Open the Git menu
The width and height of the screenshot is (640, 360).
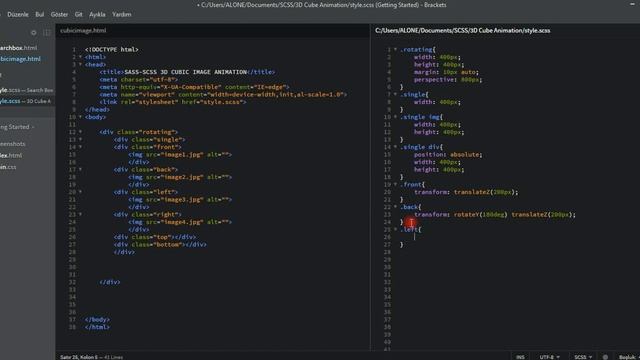78,14
